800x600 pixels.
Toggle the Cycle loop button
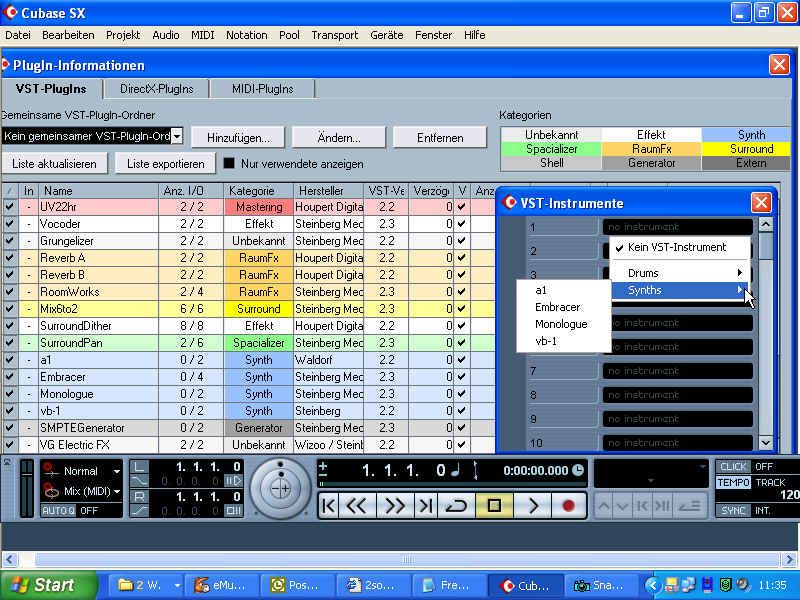click(456, 506)
